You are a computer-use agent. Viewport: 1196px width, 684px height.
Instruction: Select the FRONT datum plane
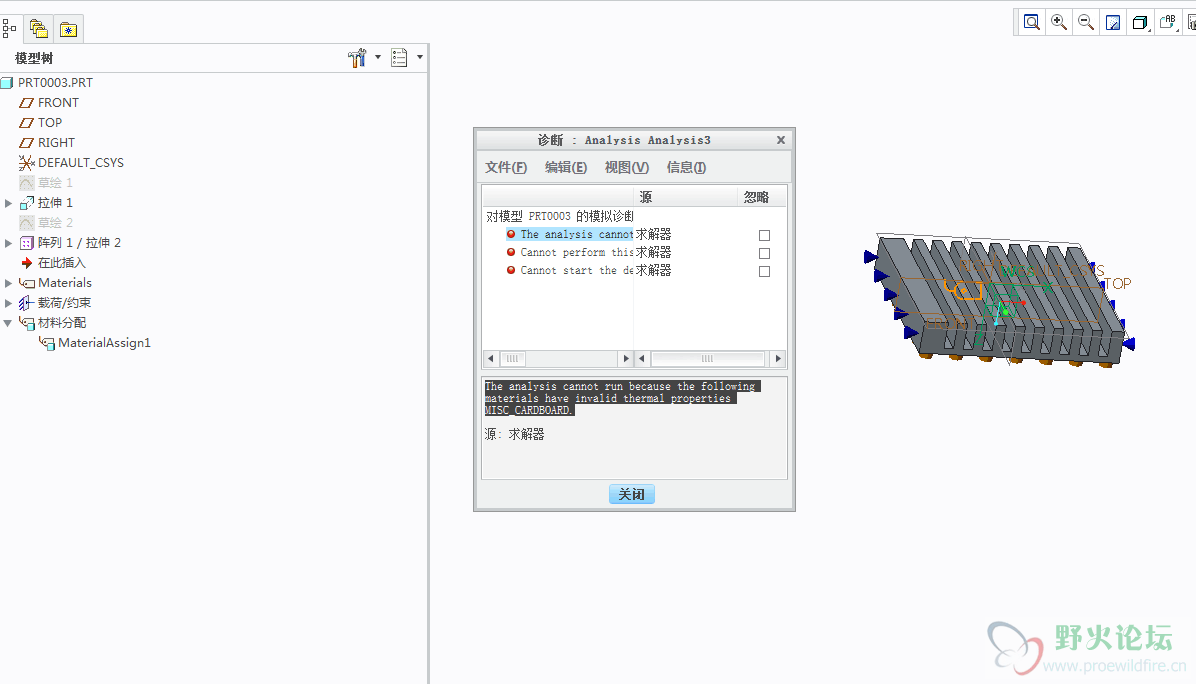click(58, 102)
